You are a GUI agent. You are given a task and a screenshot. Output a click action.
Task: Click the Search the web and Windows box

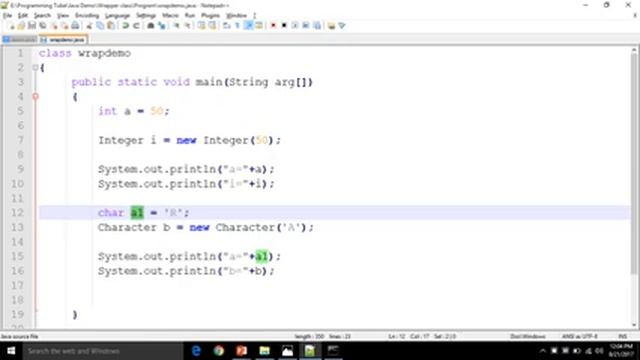pyautogui.click(x=103, y=351)
